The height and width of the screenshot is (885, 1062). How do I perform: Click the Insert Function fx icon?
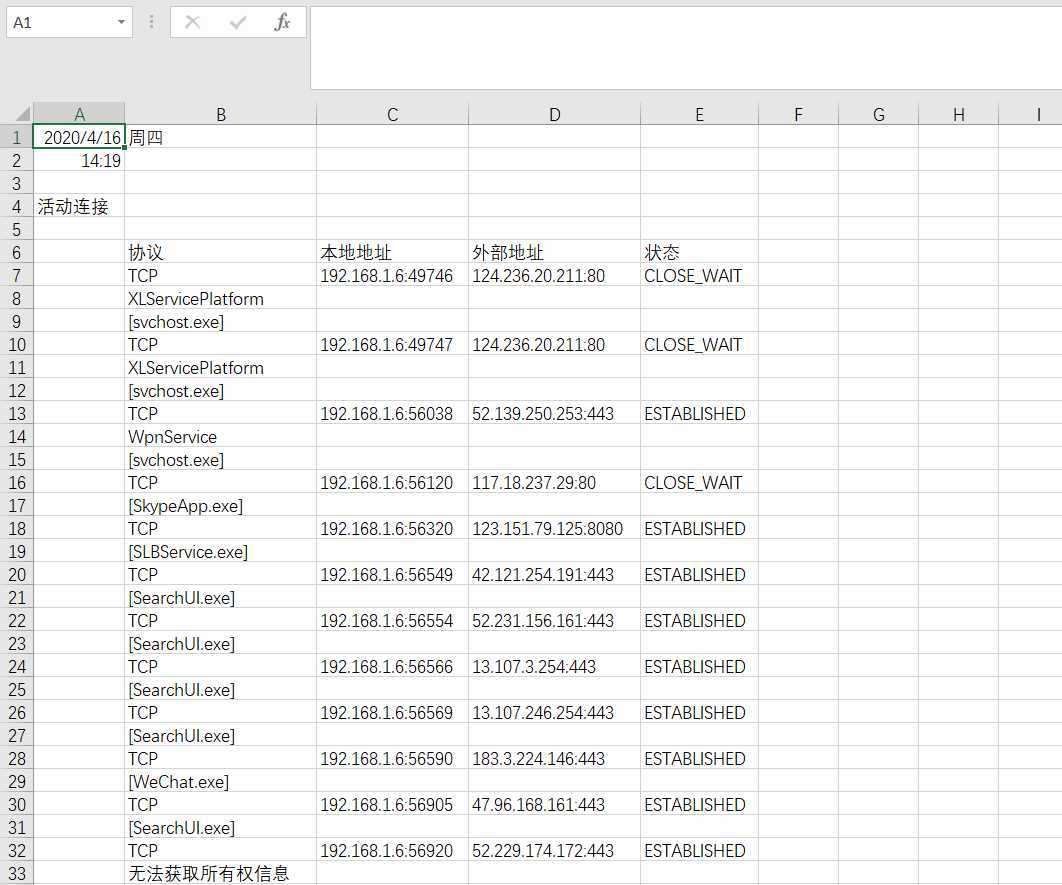(x=282, y=22)
